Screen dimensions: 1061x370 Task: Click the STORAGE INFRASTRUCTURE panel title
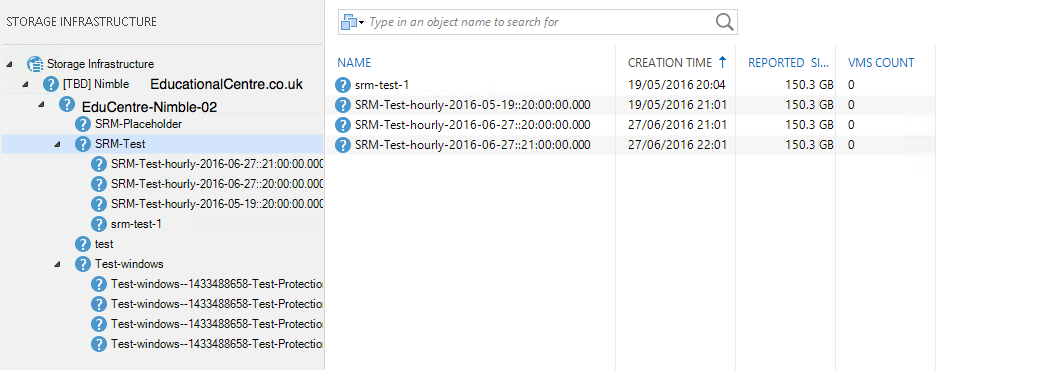pos(81,22)
